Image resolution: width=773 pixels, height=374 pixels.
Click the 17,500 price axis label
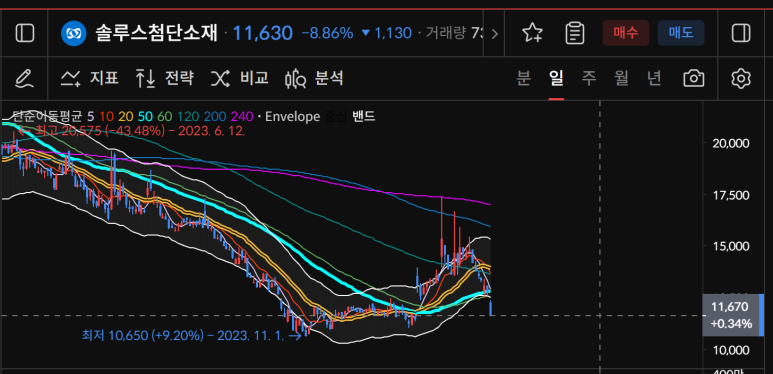(x=731, y=195)
